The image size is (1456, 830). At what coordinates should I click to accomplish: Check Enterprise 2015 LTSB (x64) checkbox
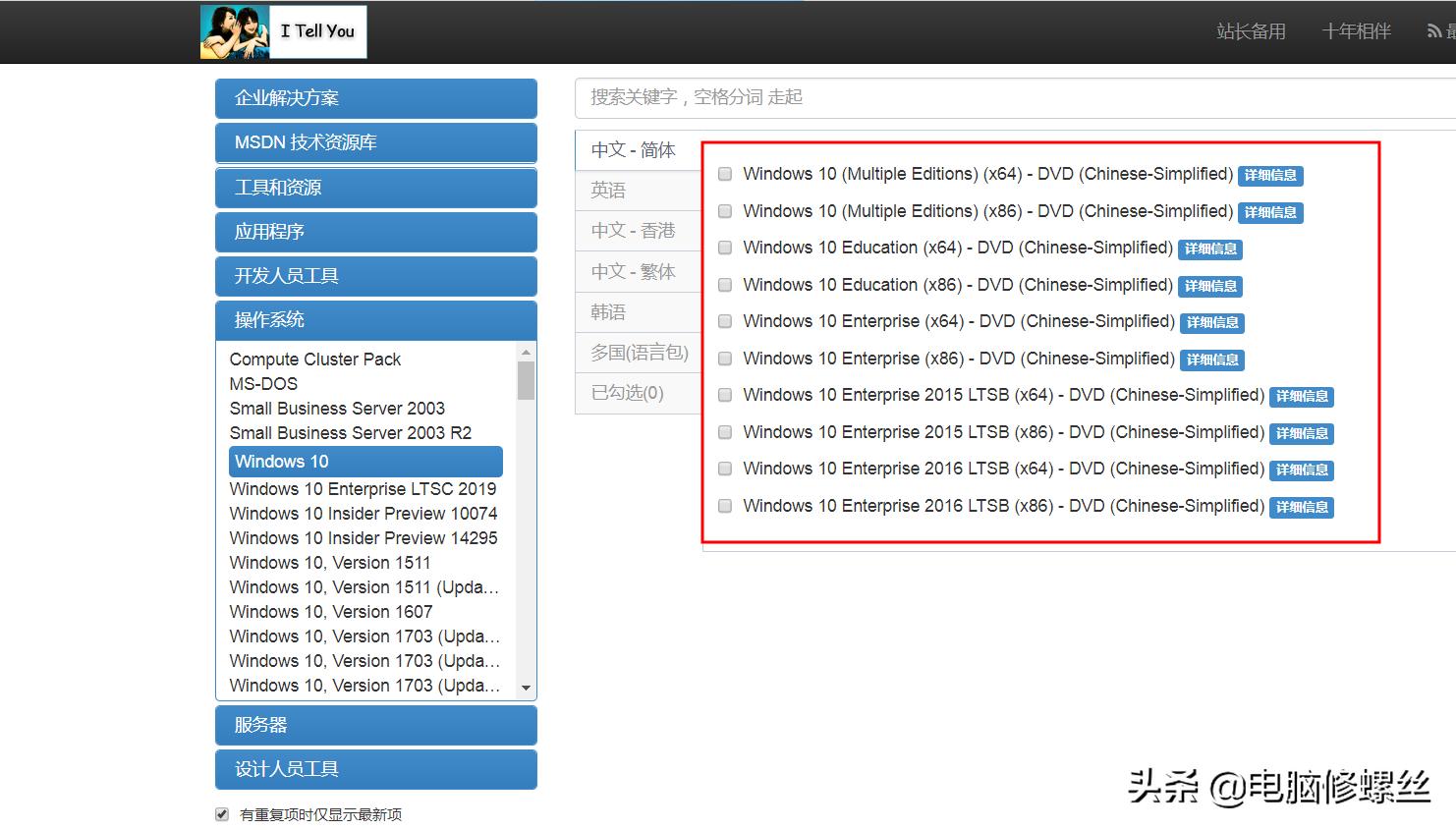[x=725, y=395]
